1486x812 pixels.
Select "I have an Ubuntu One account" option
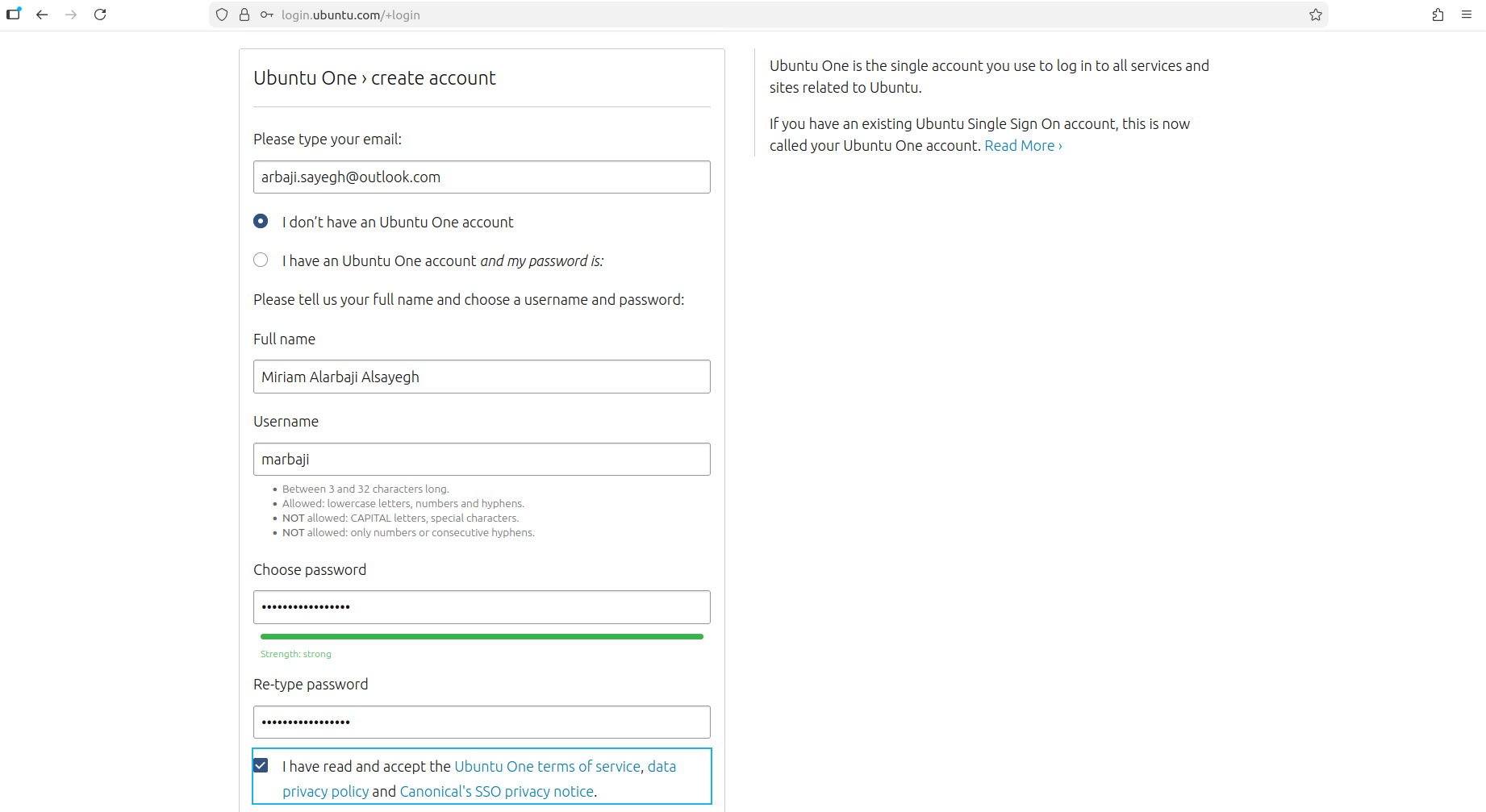(261, 260)
